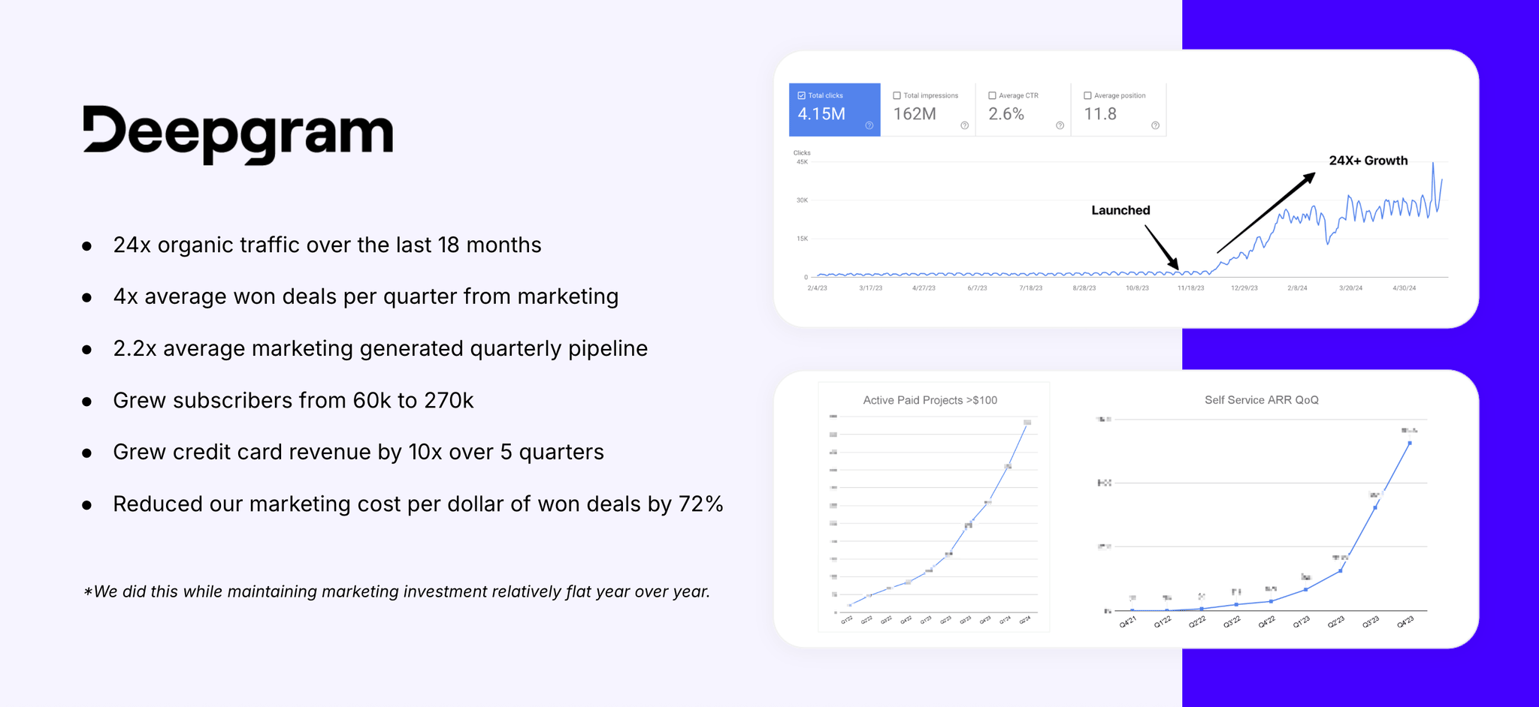Screen dimensions: 1539x707
Task: Uncheck the Total clicks checkbox
Action: pos(802,95)
